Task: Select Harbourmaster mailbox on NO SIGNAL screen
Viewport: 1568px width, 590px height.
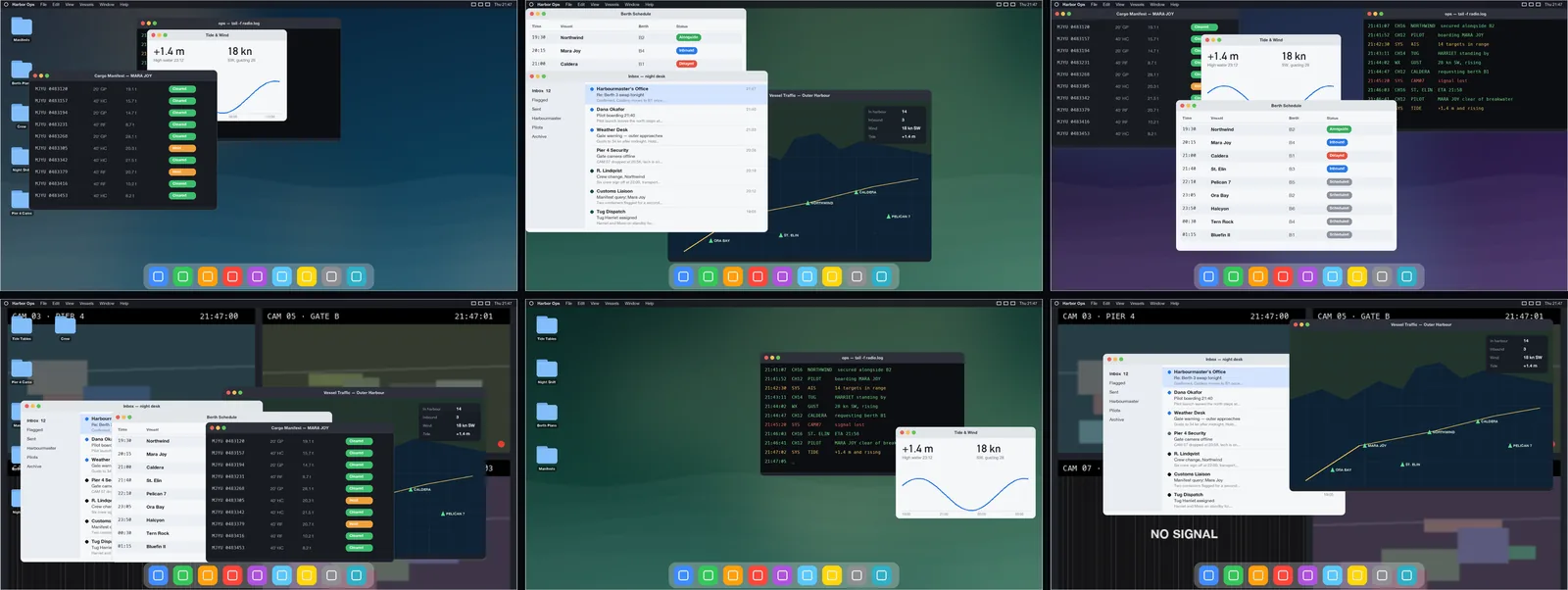Action: 1124,401
